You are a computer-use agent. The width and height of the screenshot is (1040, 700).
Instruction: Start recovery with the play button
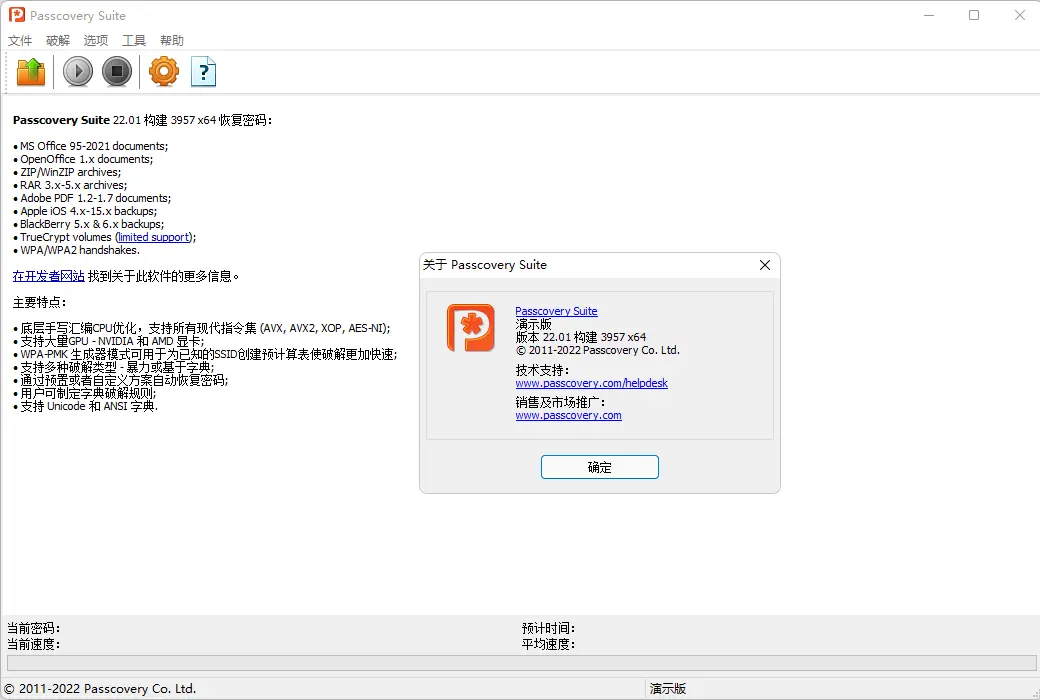pos(78,72)
